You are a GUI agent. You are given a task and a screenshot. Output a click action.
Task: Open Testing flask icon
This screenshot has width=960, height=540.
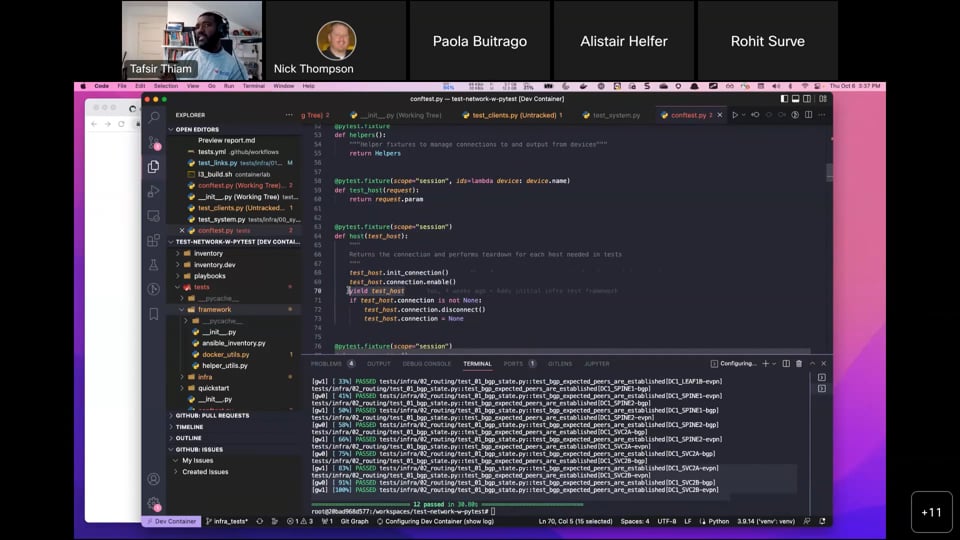[x=154, y=264]
